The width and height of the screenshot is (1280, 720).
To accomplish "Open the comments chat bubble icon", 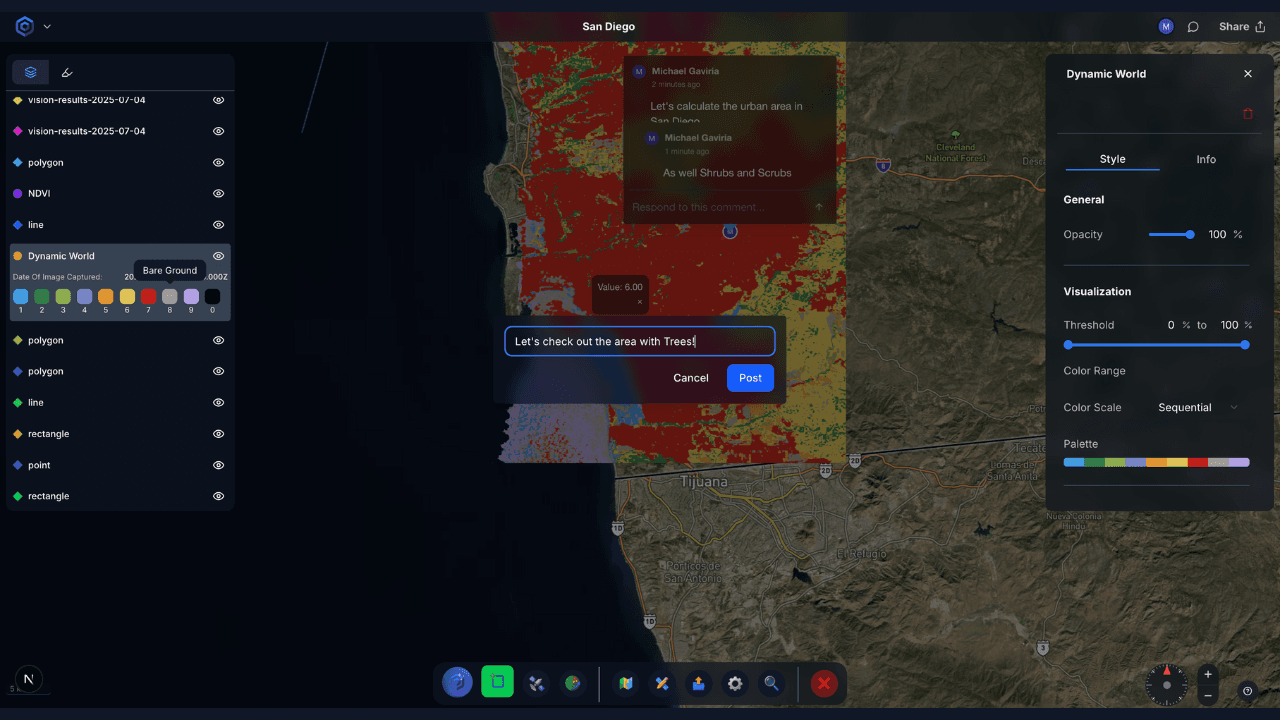I will 1193,27.
